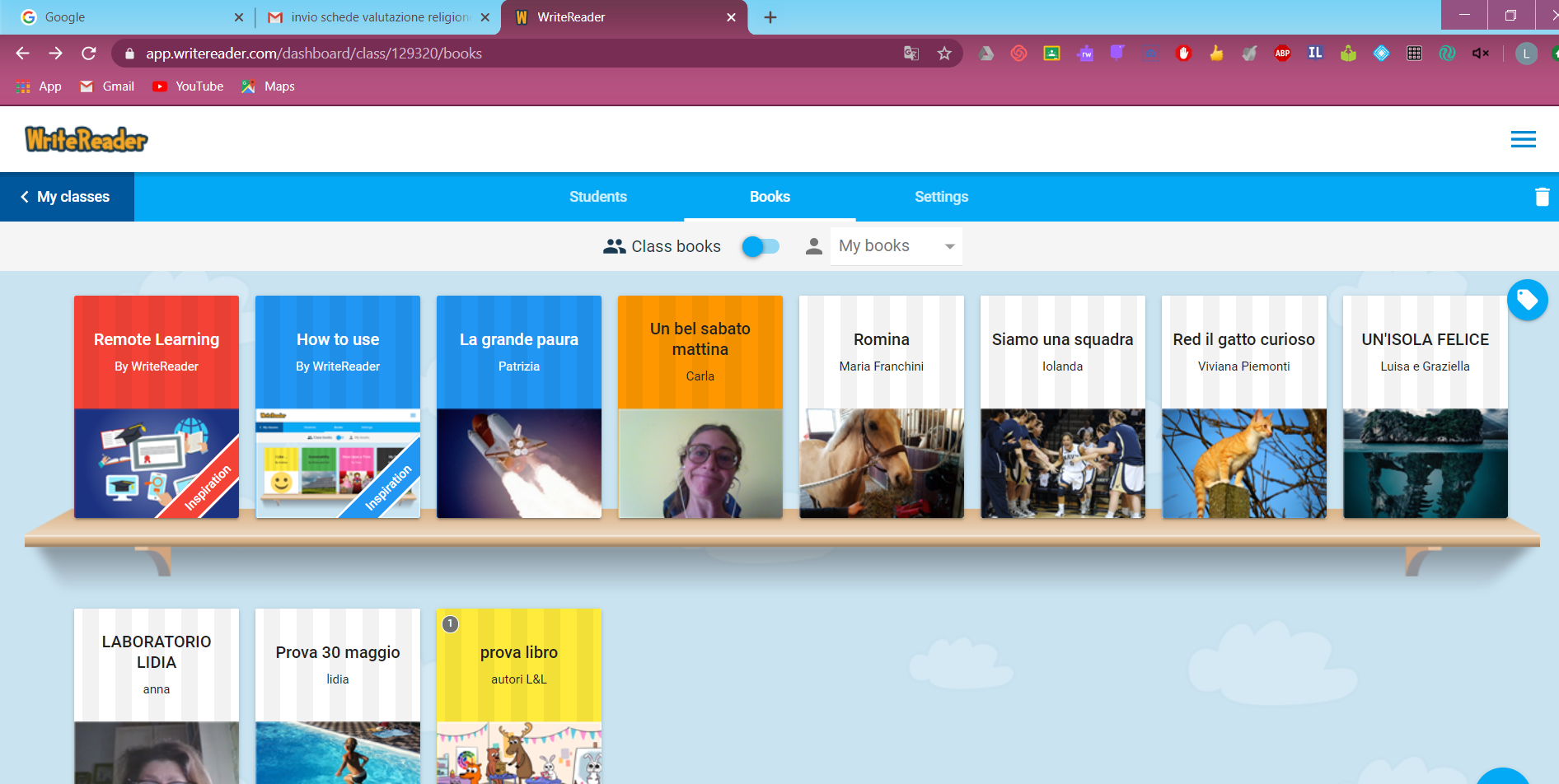Image resolution: width=1559 pixels, height=784 pixels.
Task: Open the Chrome profile avatar 'L'
Action: tap(1526, 54)
